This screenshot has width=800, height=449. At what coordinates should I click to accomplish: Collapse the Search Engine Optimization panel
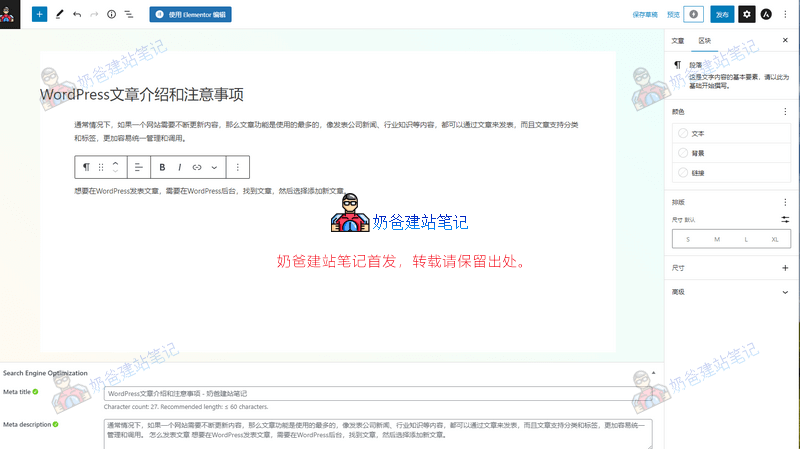click(654, 373)
